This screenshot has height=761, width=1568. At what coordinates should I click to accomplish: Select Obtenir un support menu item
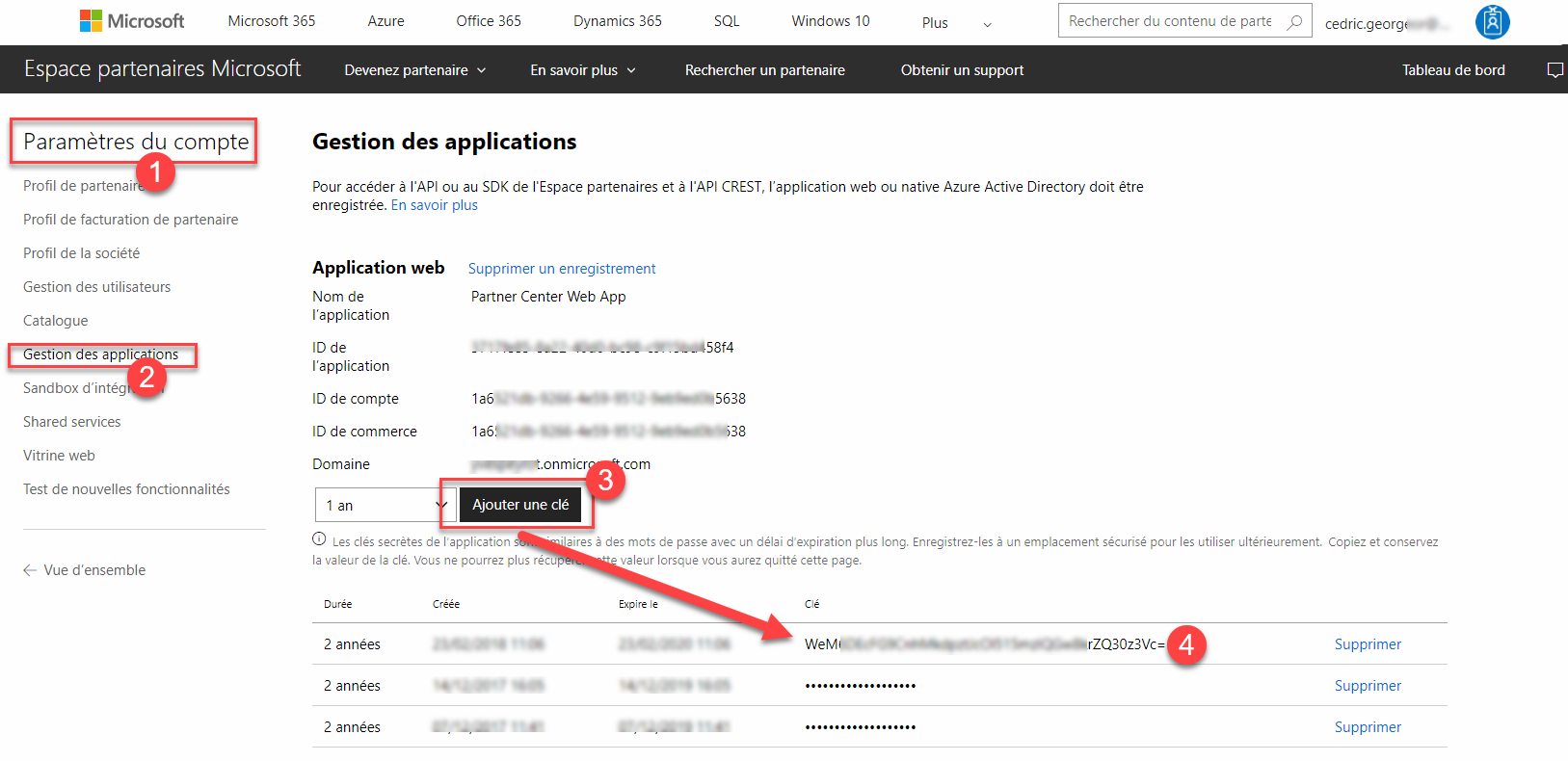point(962,70)
